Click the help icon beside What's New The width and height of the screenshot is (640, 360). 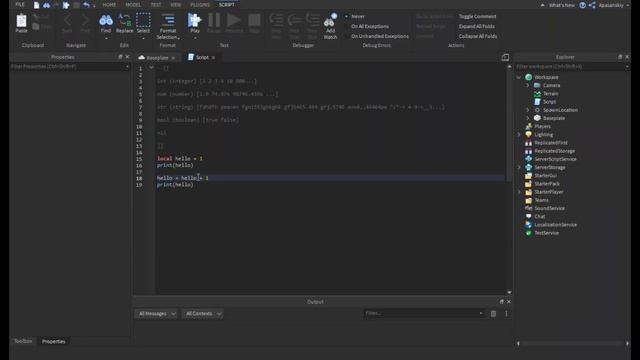point(582,5)
